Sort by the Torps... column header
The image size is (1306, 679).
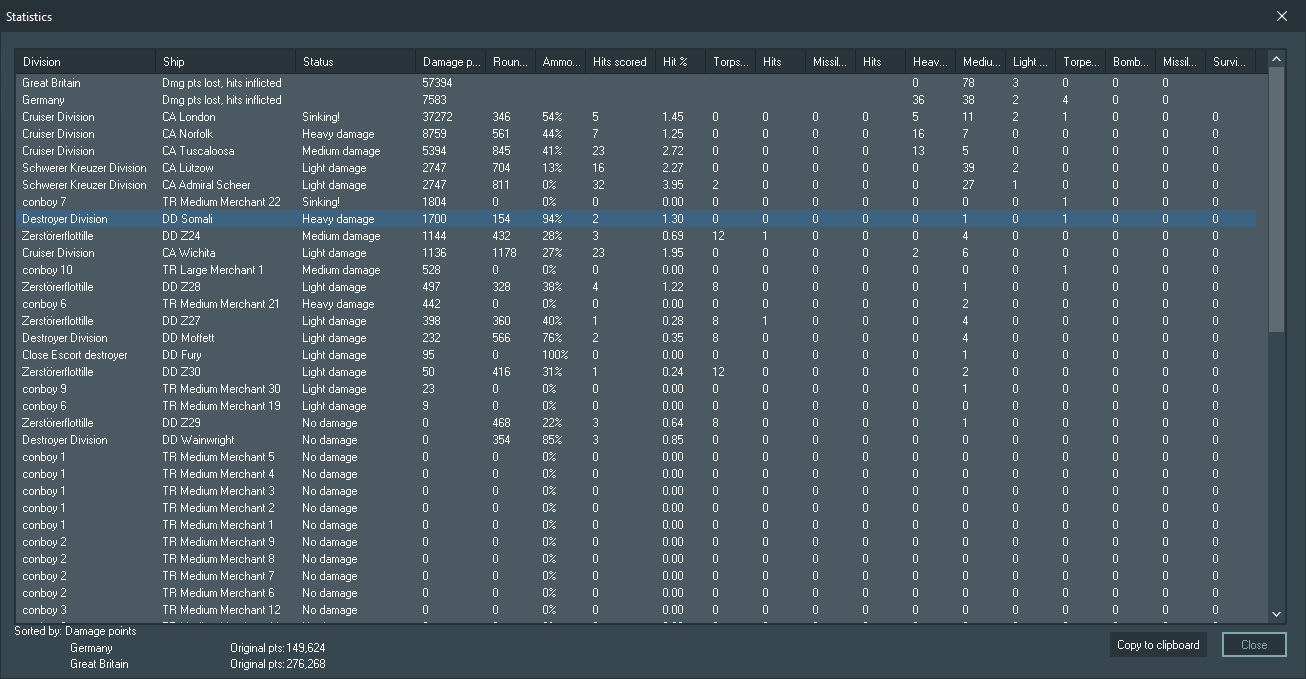[x=731, y=62]
